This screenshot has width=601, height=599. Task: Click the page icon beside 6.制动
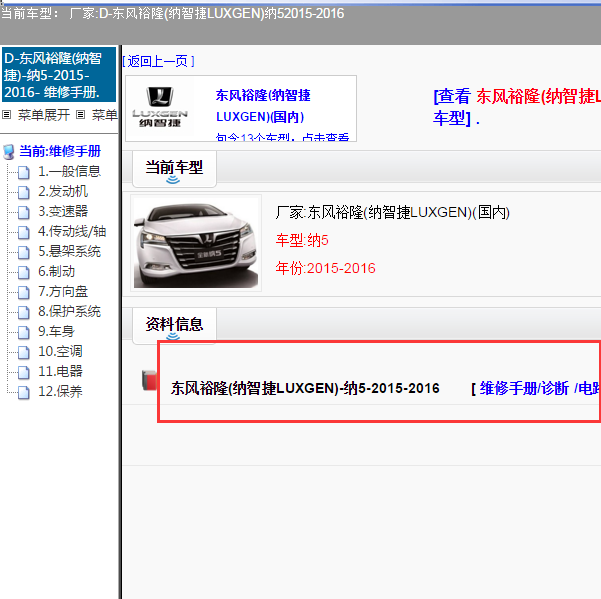coord(24,272)
